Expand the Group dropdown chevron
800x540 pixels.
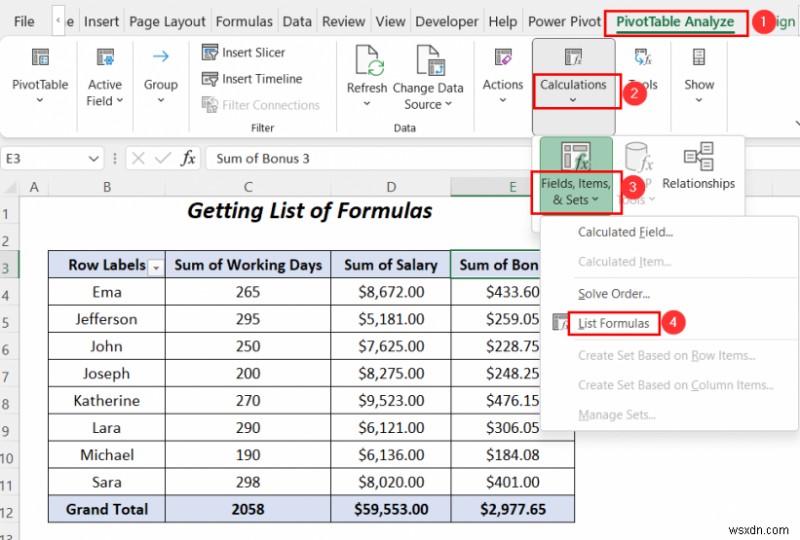161,100
